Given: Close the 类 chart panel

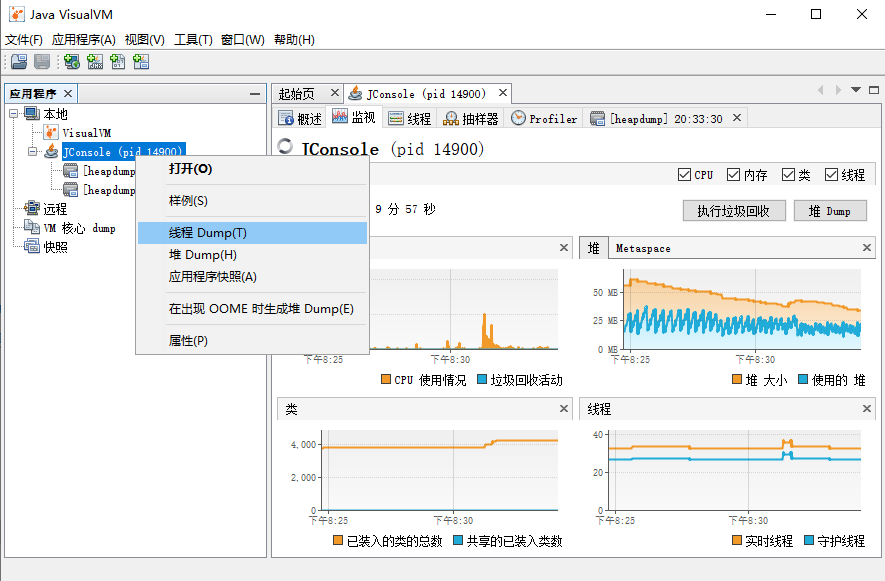Looking at the screenshot, I should [564, 408].
